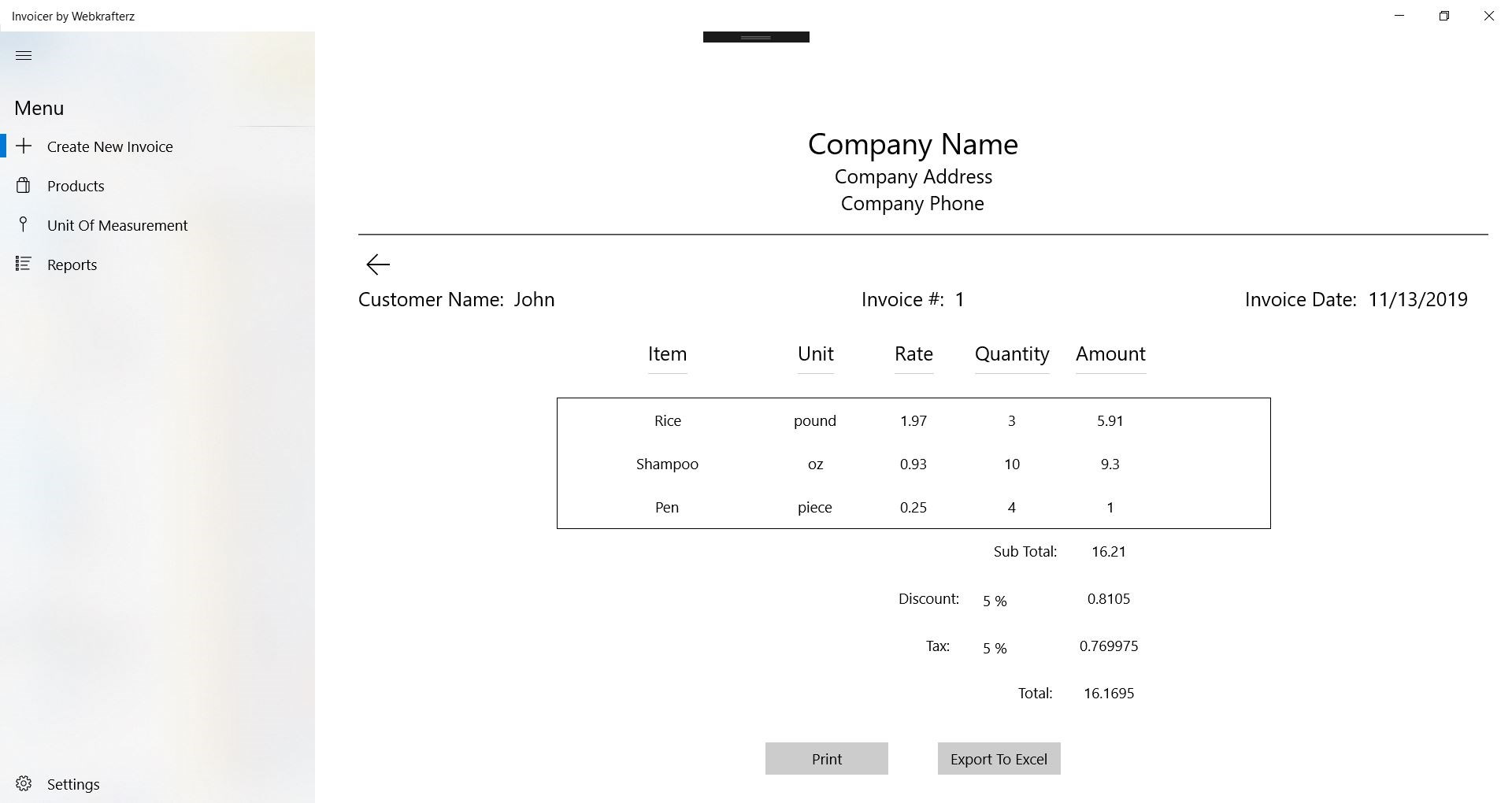This screenshot has height=803, width=1512.
Task: Print the invoice
Action: (x=826, y=759)
